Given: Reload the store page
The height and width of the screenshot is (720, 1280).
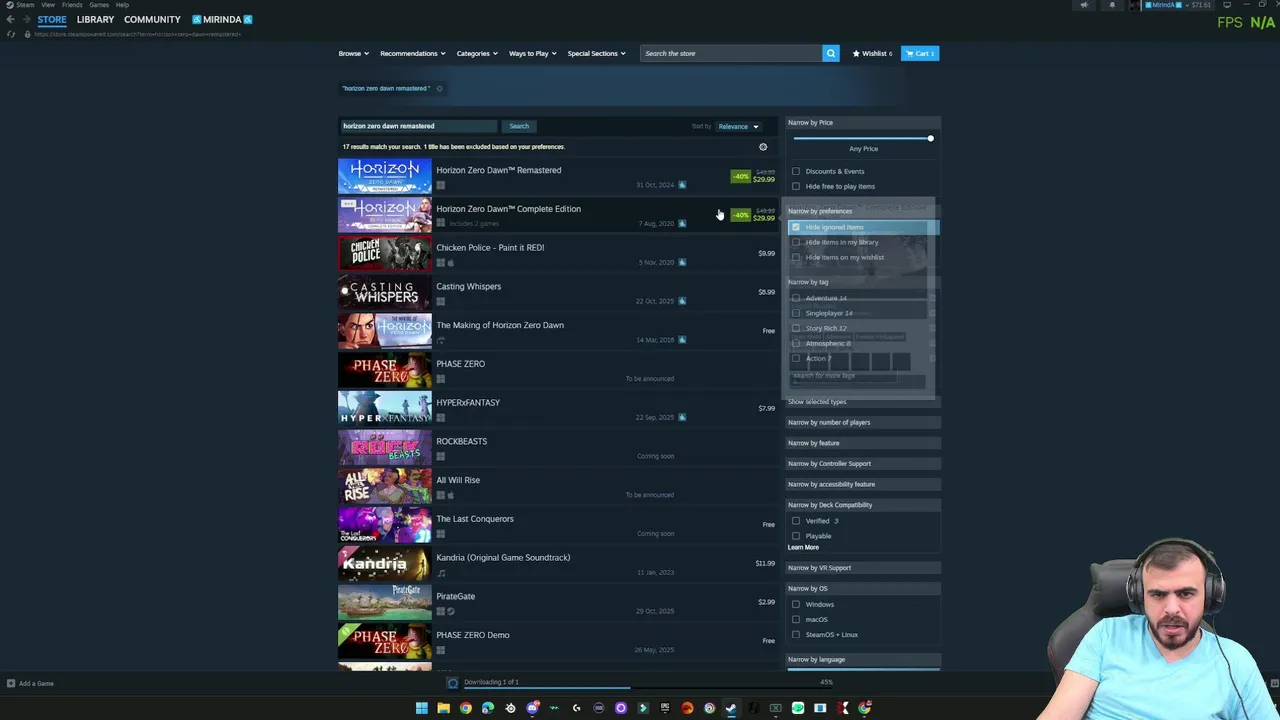Looking at the screenshot, I should (x=11, y=34).
